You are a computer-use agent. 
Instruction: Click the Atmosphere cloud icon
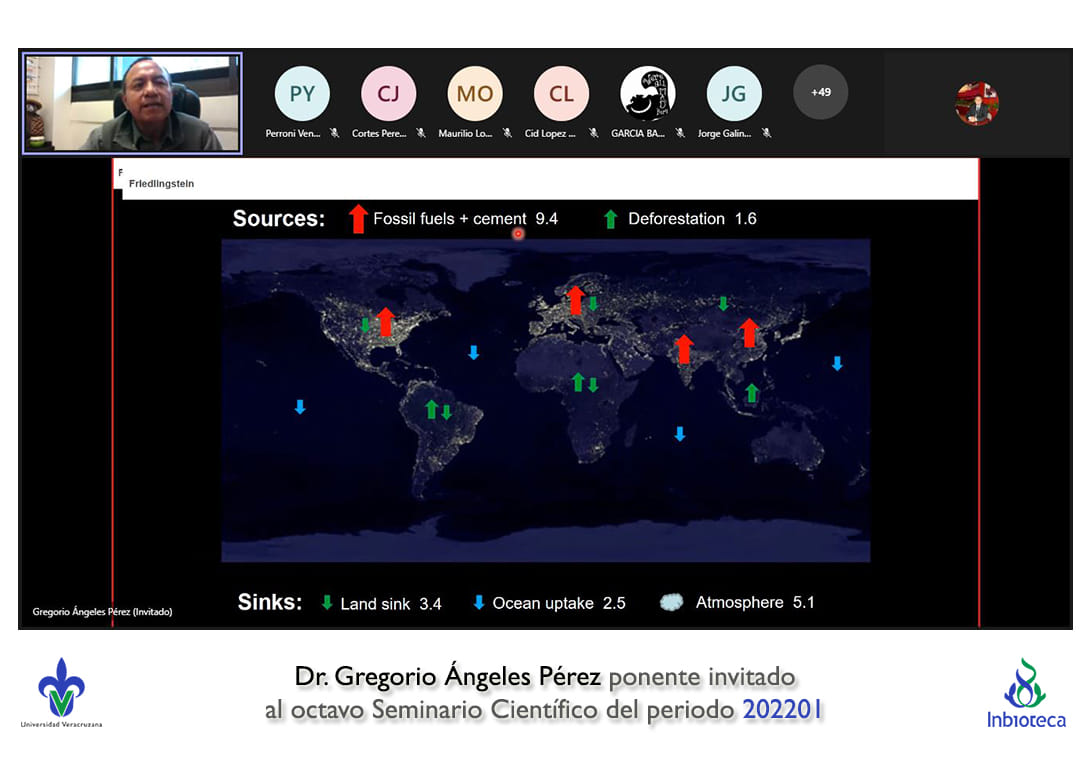672,602
